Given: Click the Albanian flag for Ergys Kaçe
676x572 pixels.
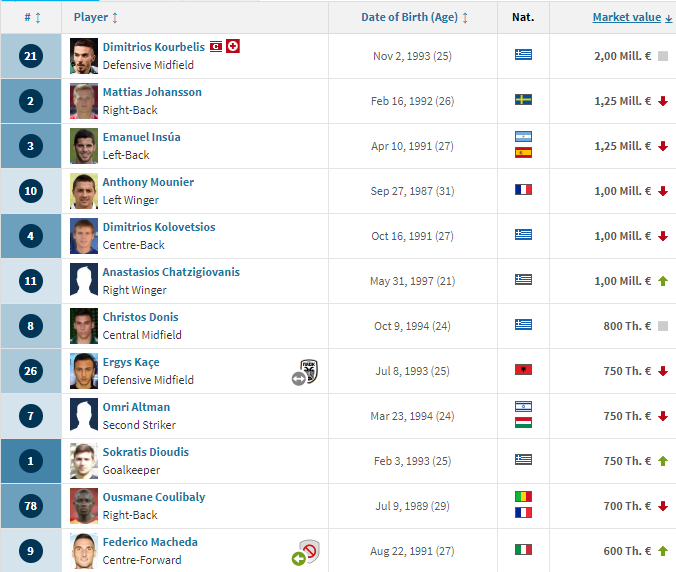Looking at the screenshot, I should click(523, 369).
